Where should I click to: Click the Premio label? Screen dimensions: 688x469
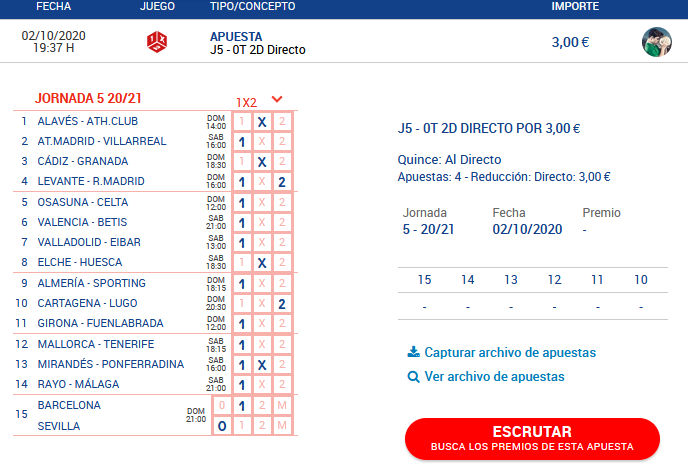601,213
